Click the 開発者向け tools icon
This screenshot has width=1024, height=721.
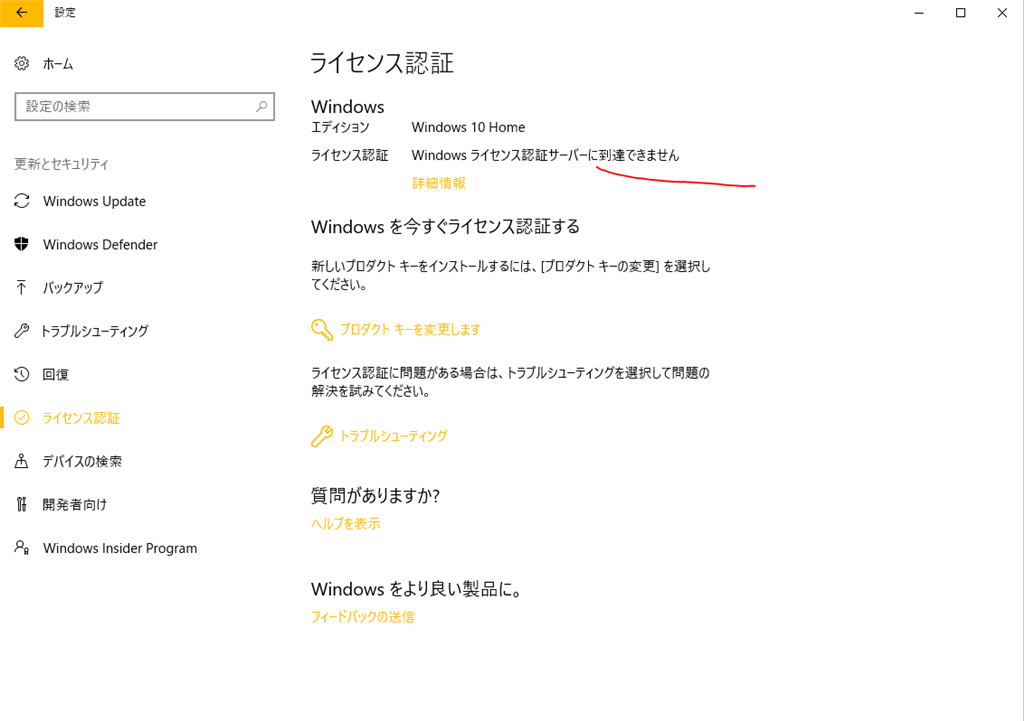pyautogui.click(x=22, y=504)
